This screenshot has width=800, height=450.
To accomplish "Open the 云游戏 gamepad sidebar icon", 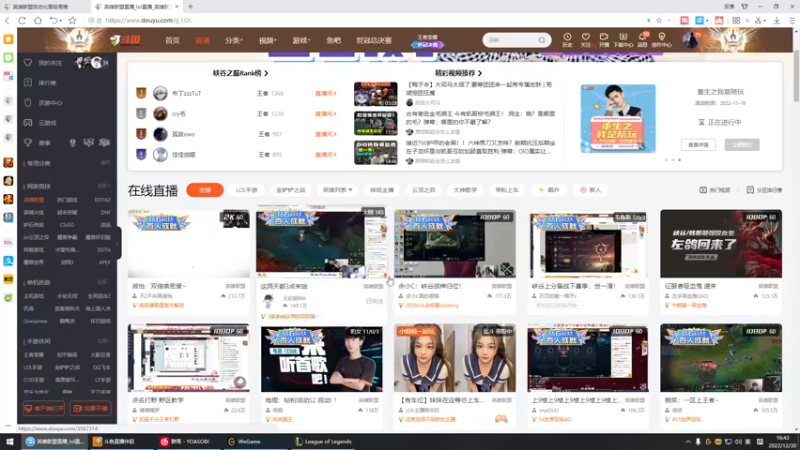I will 28,122.
